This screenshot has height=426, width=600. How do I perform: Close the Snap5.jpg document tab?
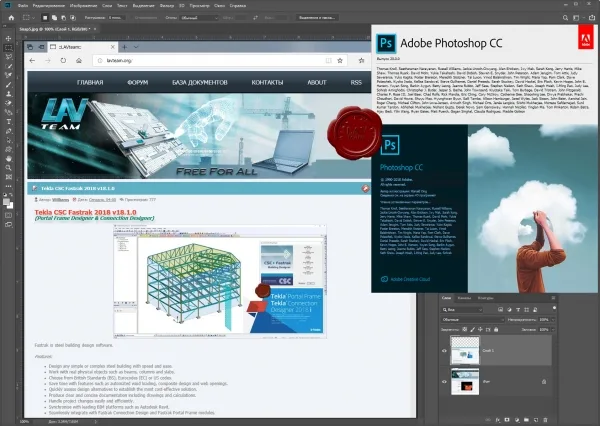pyautogui.click(x=95, y=29)
